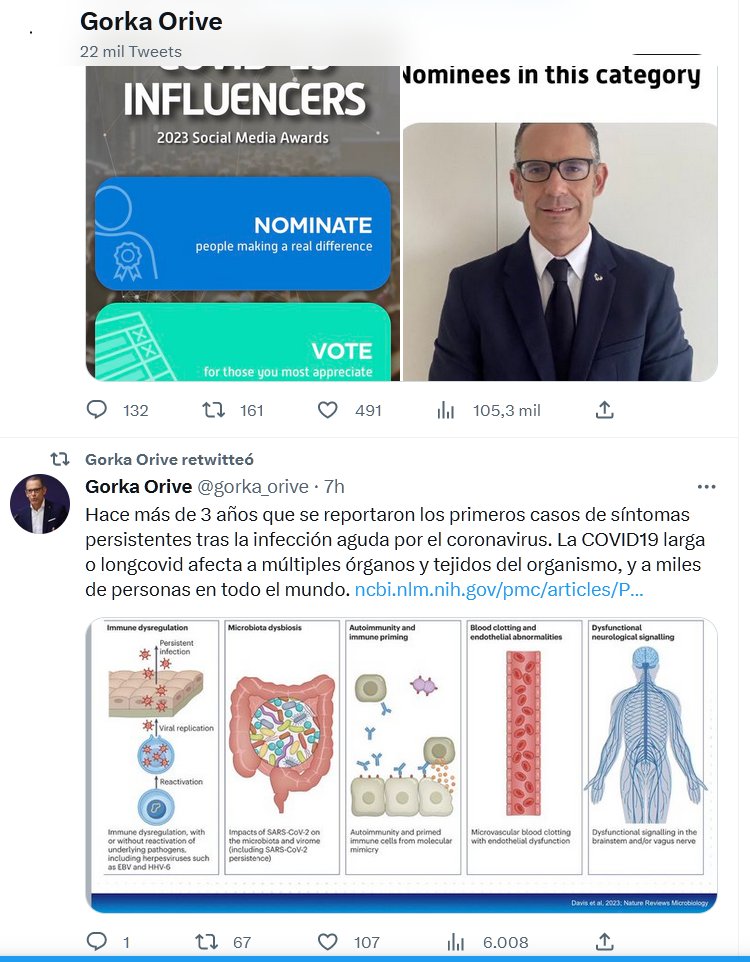Click Gorka Orive name on the tweet

[x=139, y=487]
